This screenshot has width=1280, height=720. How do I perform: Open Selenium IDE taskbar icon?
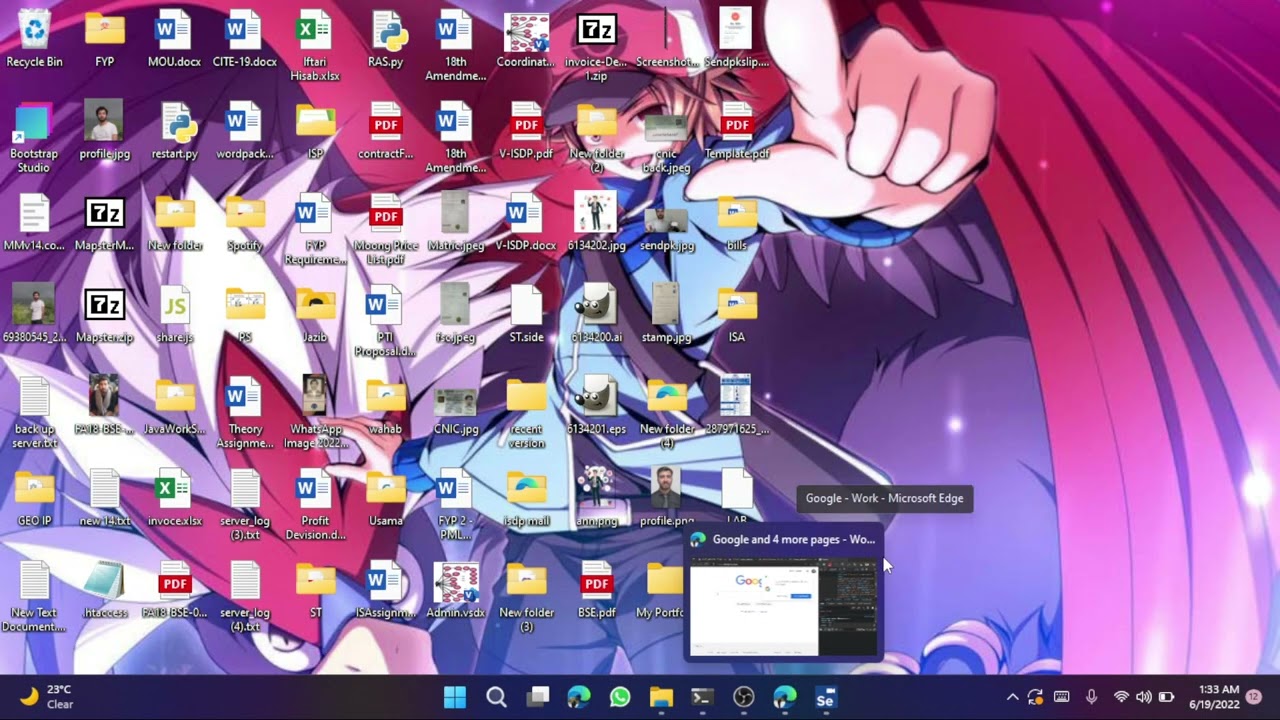tap(825, 697)
